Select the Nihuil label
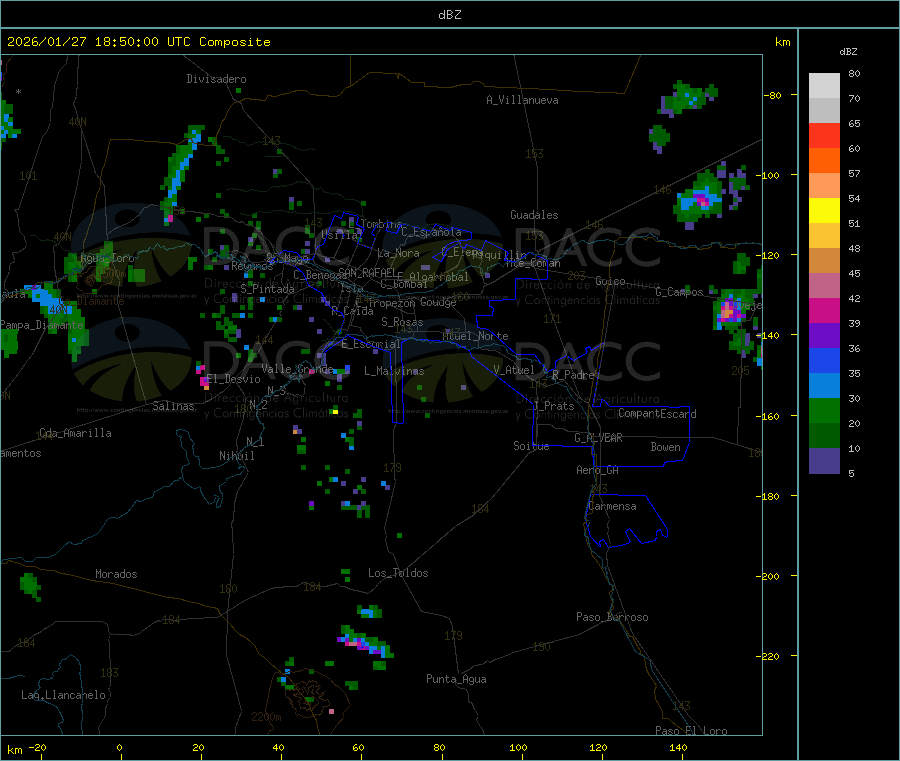Viewport: 900px width, 761px height. 236,456
